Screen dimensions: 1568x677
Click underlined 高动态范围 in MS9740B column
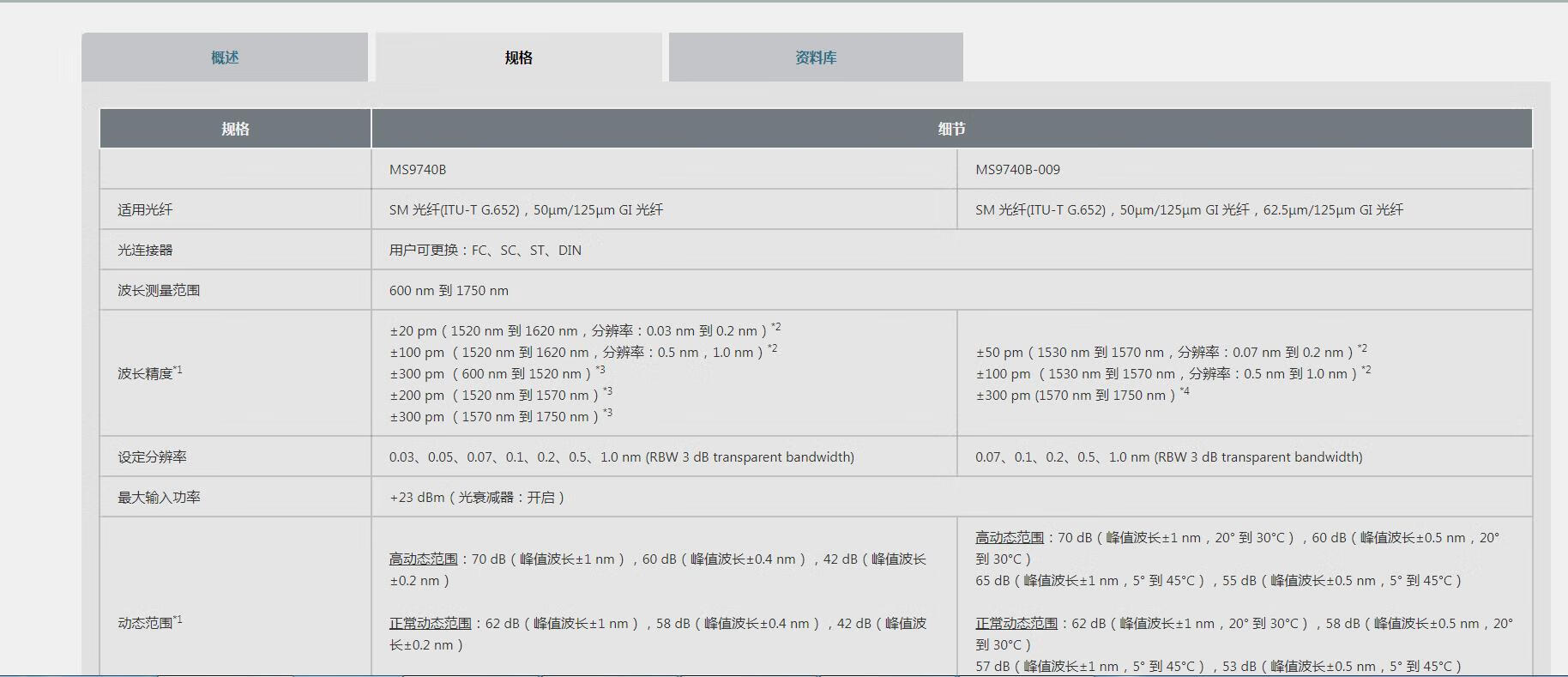pyautogui.click(x=423, y=559)
